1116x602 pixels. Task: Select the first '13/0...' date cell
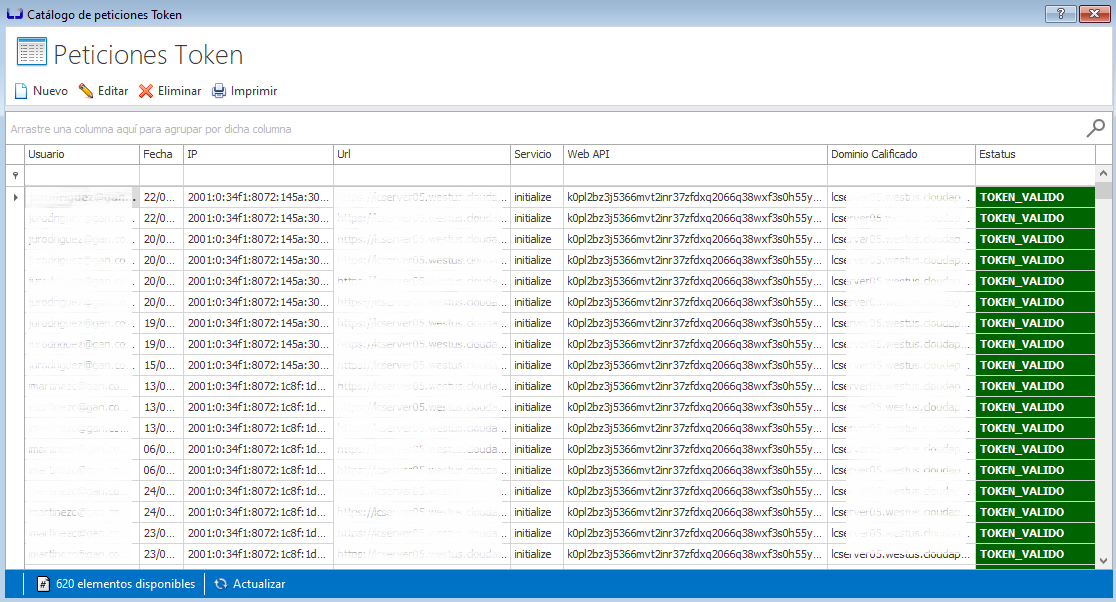point(162,386)
